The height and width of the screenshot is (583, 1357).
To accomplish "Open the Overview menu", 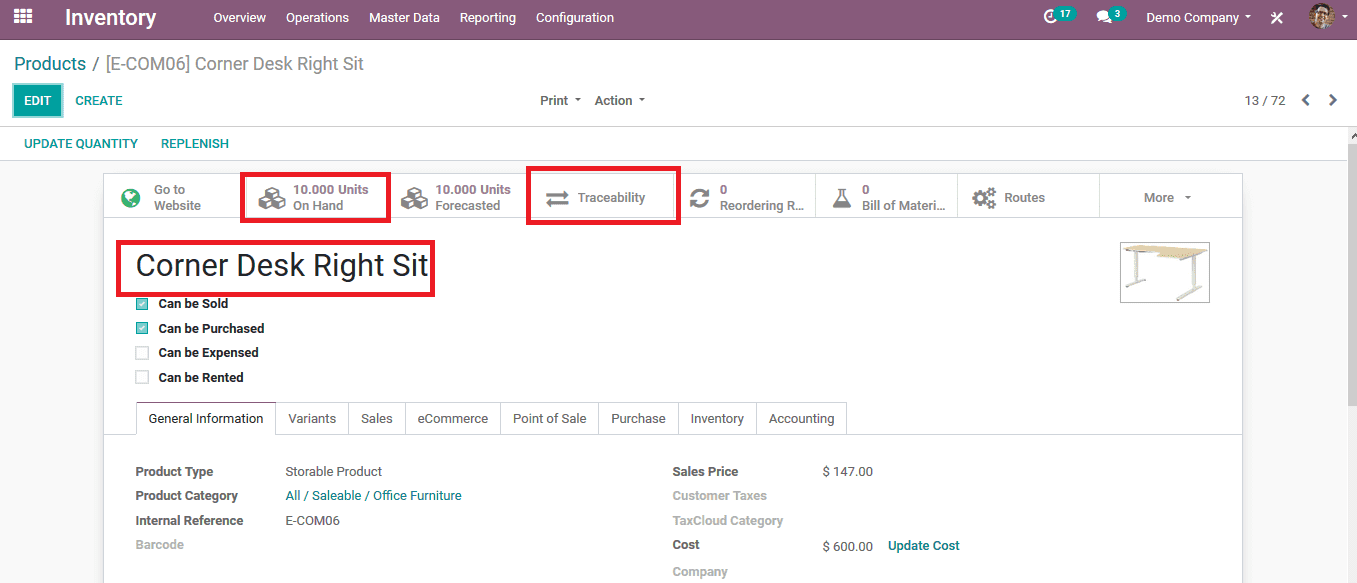I will (240, 18).
